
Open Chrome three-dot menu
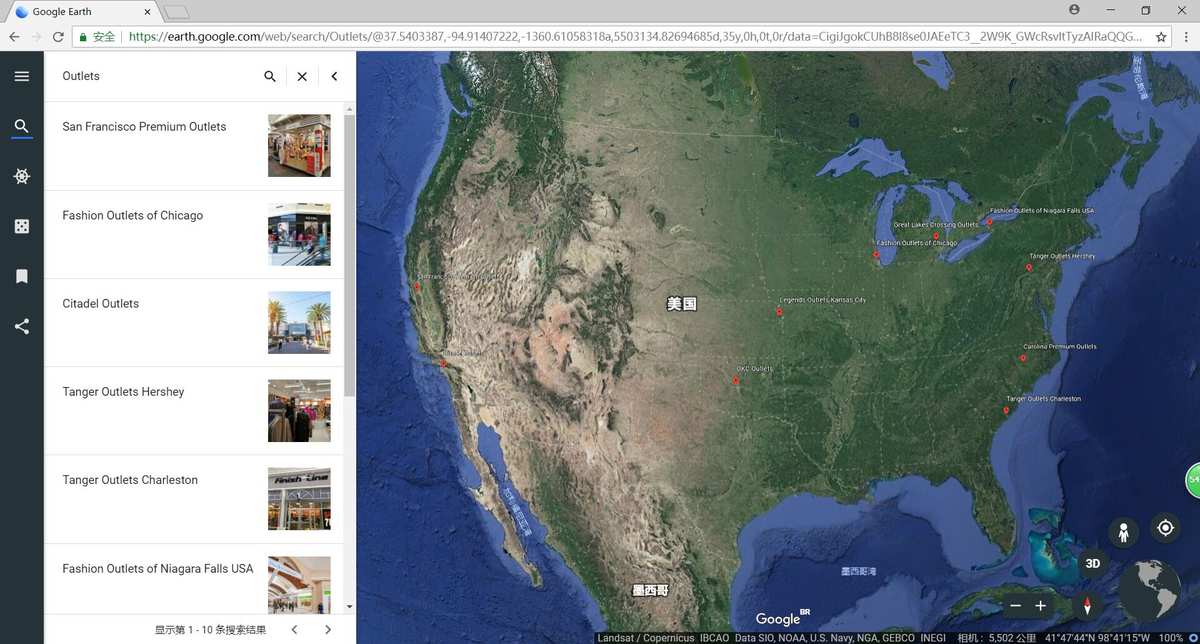point(1185,37)
